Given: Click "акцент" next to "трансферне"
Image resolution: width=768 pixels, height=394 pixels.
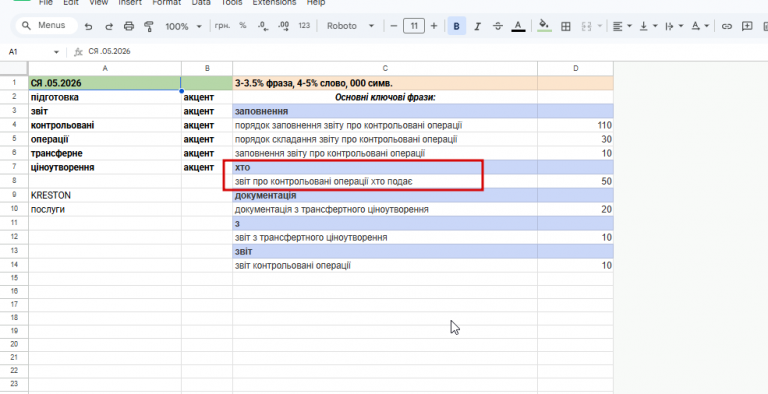Looking at the screenshot, I should tap(207, 153).
